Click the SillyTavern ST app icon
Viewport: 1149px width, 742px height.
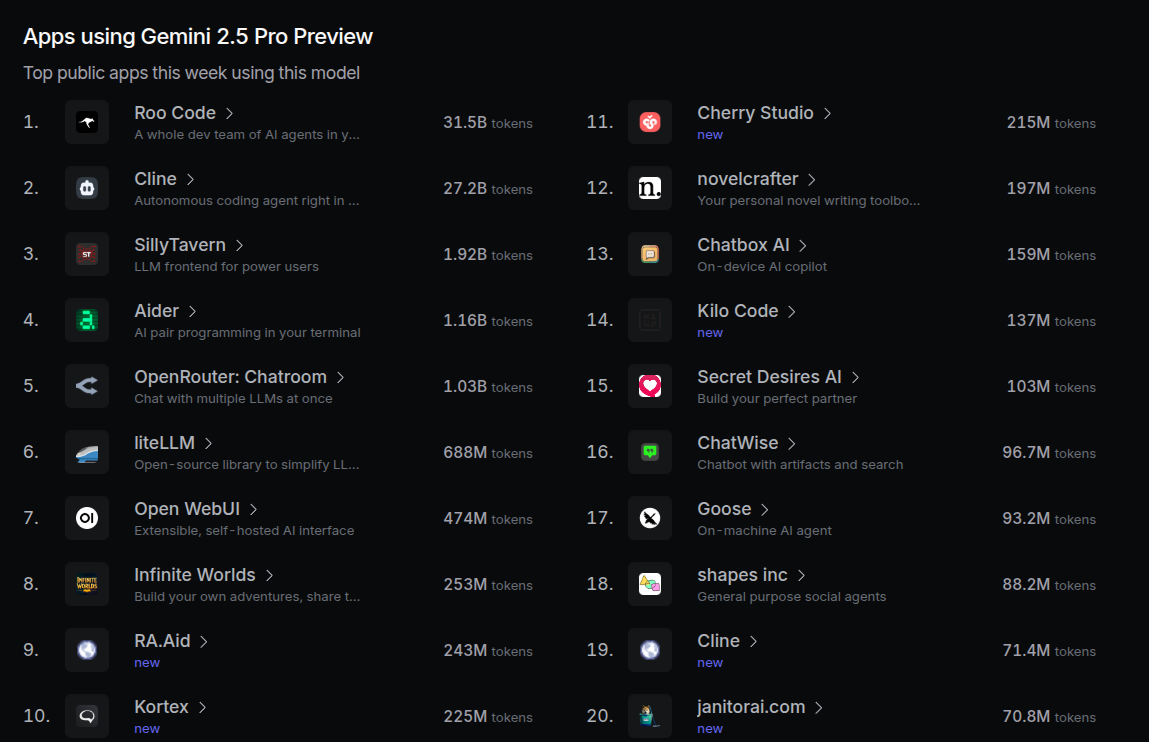86,254
